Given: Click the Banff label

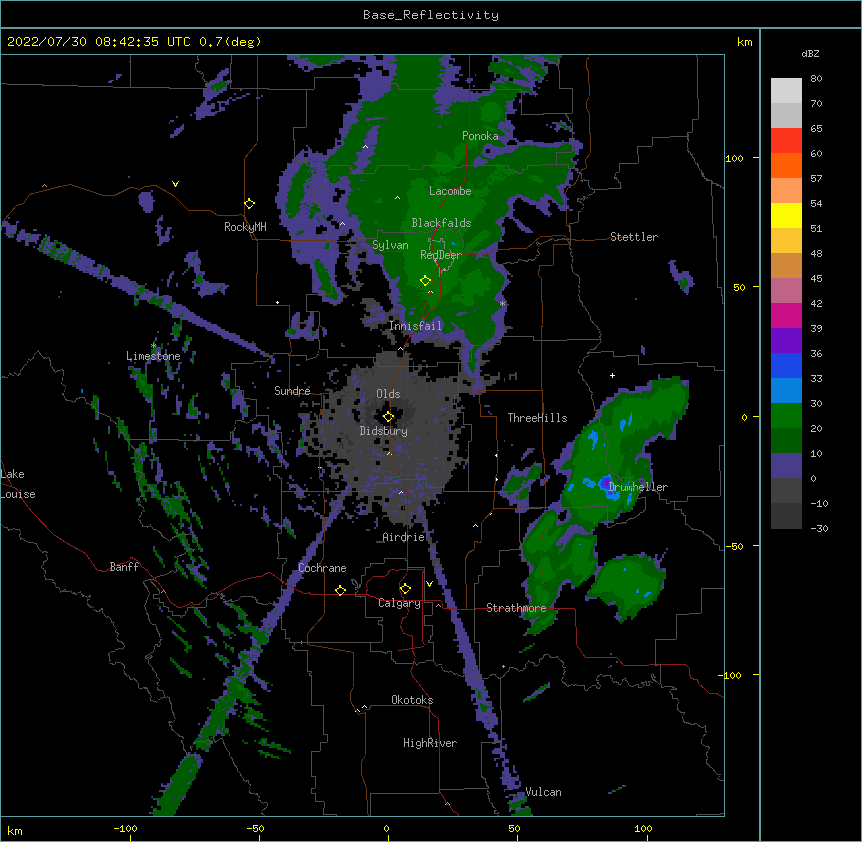Looking at the screenshot, I should pyautogui.click(x=124, y=567).
